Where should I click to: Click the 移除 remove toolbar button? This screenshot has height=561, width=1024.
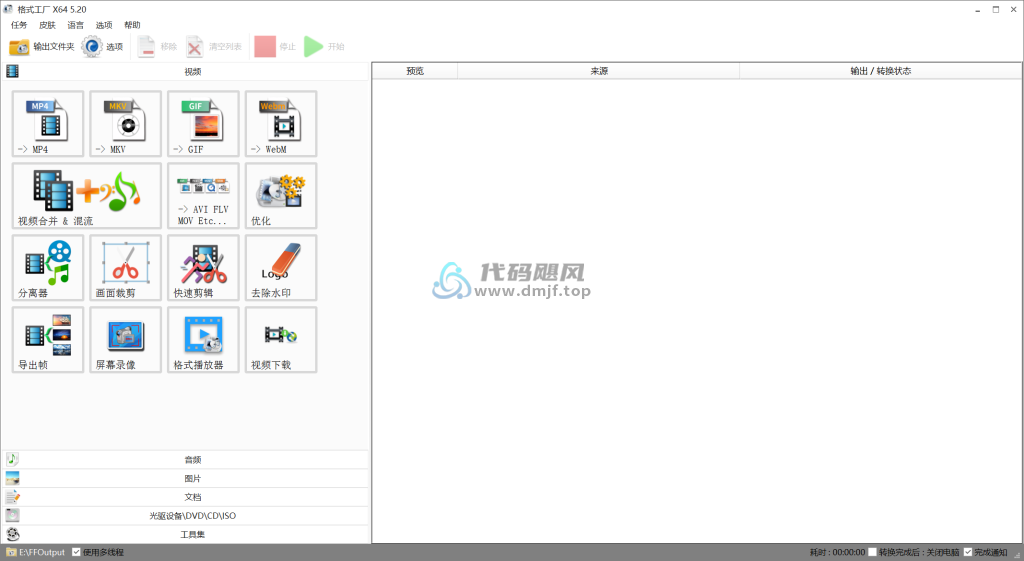157,46
